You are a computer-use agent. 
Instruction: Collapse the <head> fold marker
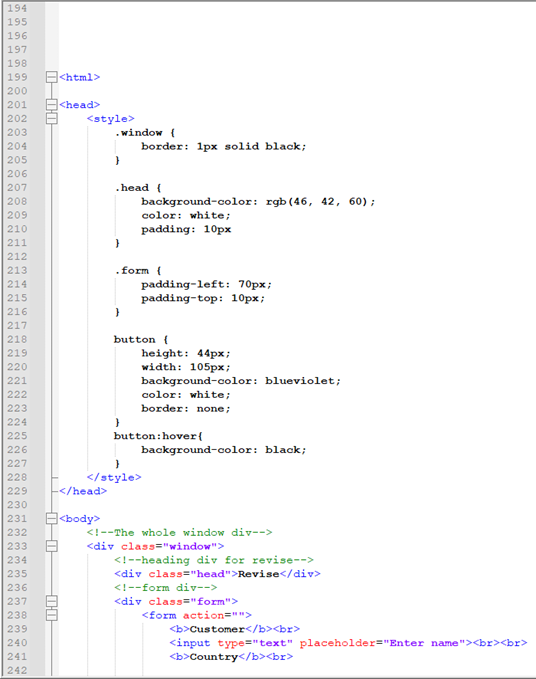[52, 105]
